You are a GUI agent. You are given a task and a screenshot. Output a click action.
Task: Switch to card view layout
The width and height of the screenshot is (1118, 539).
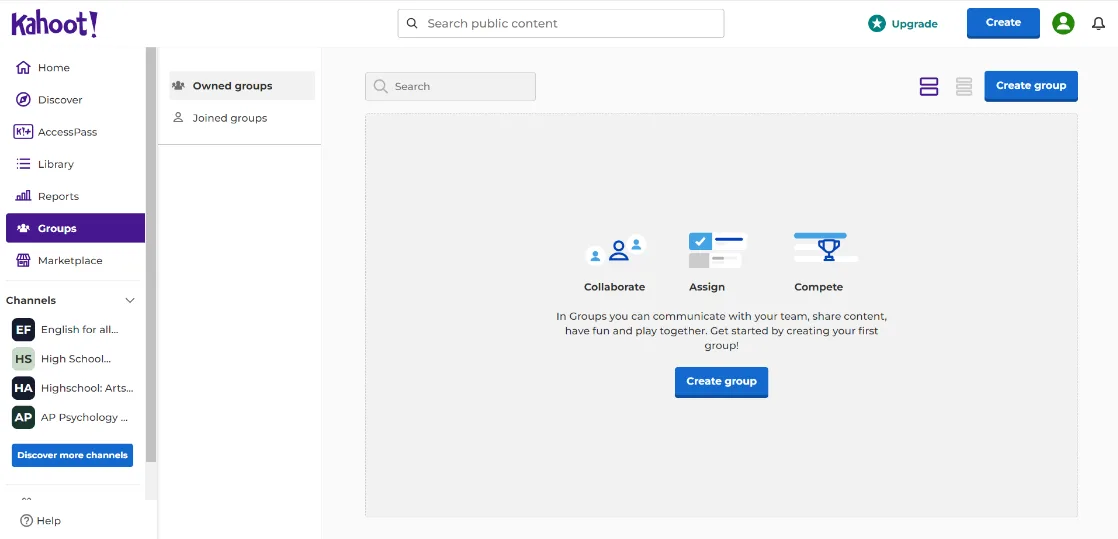(x=929, y=86)
